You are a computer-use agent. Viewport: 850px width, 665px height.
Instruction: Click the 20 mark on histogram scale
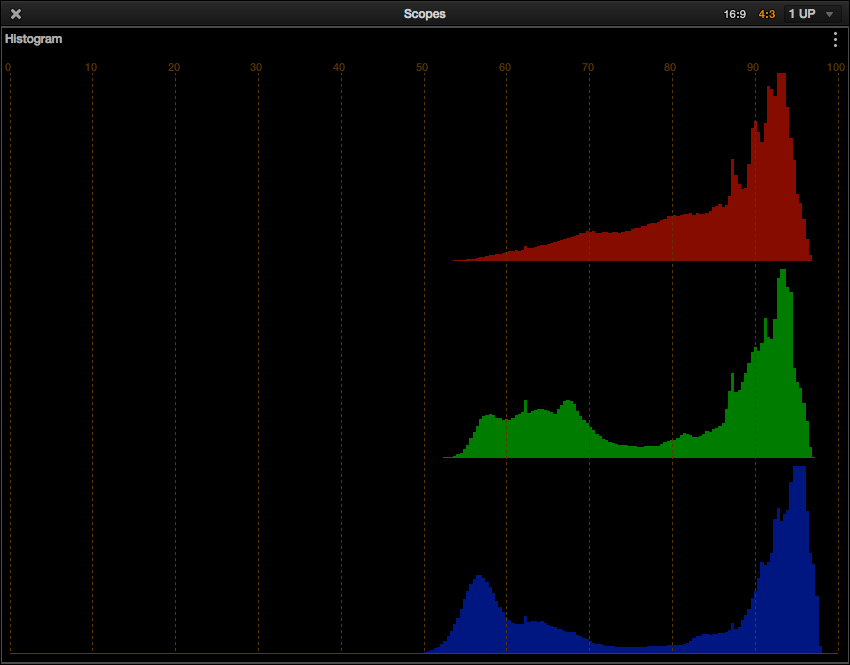pyautogui.click(x=174, y=68)
